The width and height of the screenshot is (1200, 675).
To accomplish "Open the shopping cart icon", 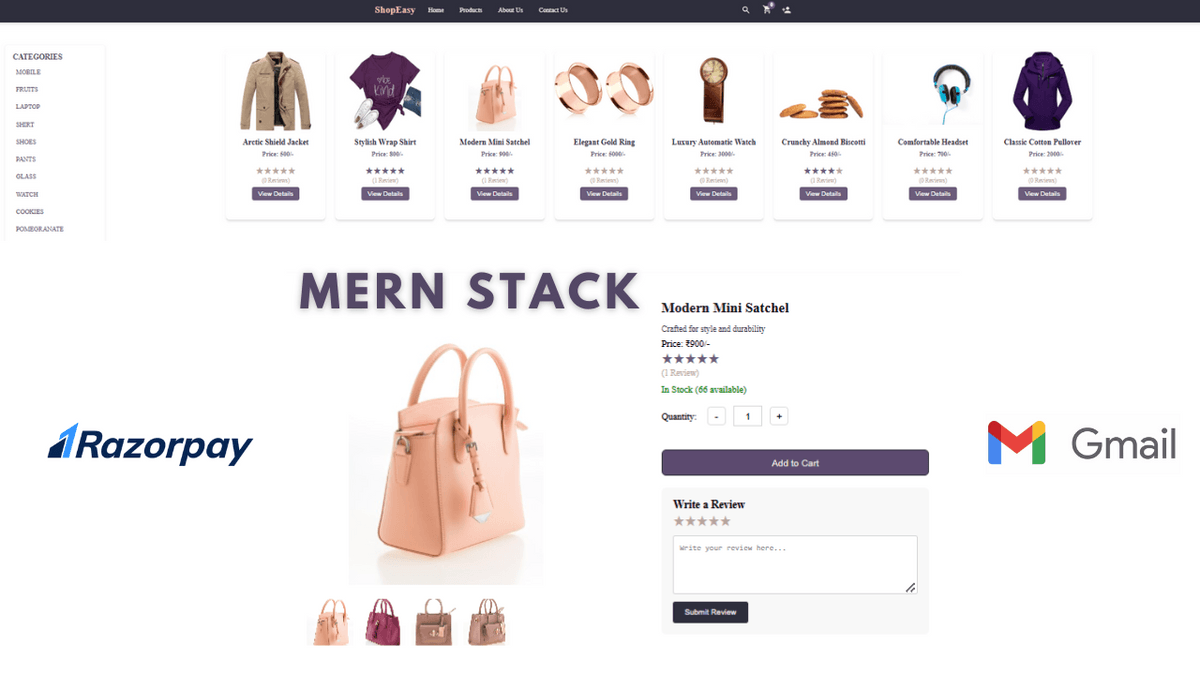I will tap(767, 9).
